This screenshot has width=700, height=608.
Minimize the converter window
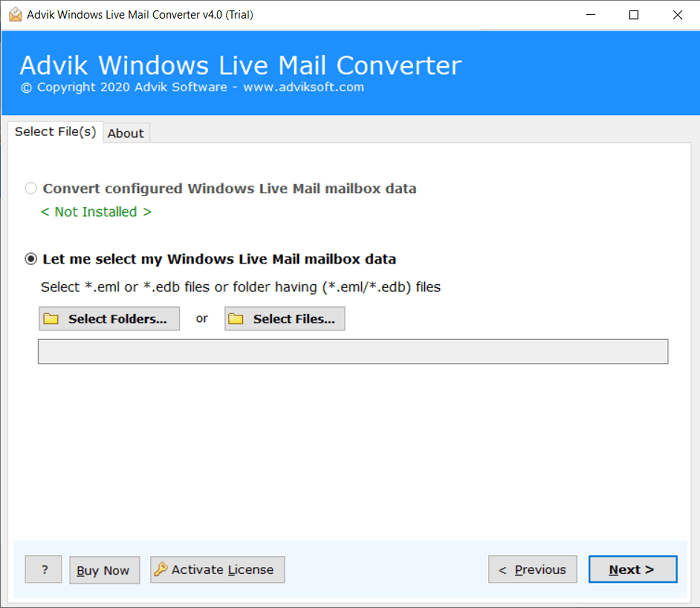pos(591,15)
